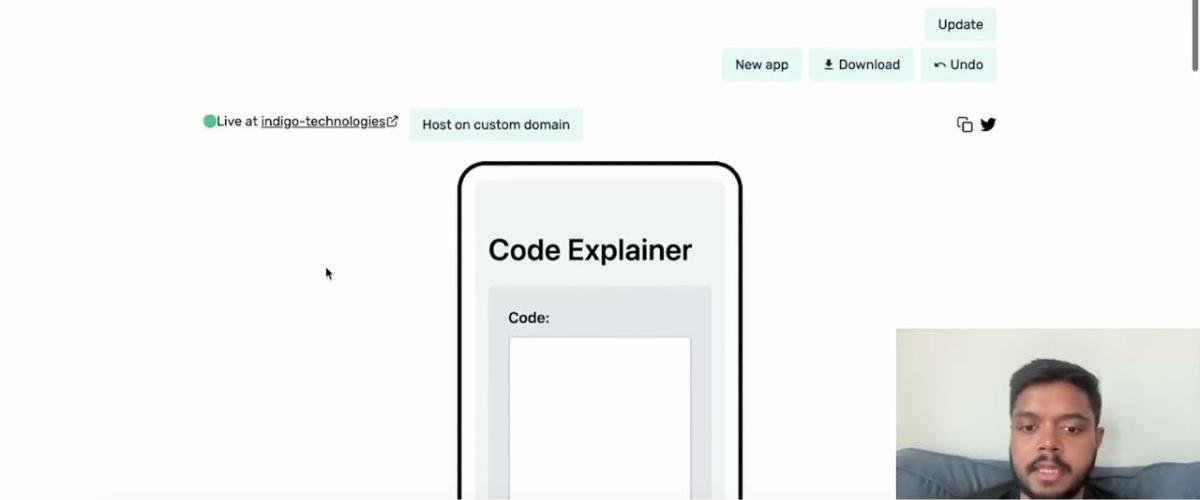Image resolution: width=1200 pixels, height=500 pixels.
Task: Click the "Live at" status text
Action: point(237,121)
